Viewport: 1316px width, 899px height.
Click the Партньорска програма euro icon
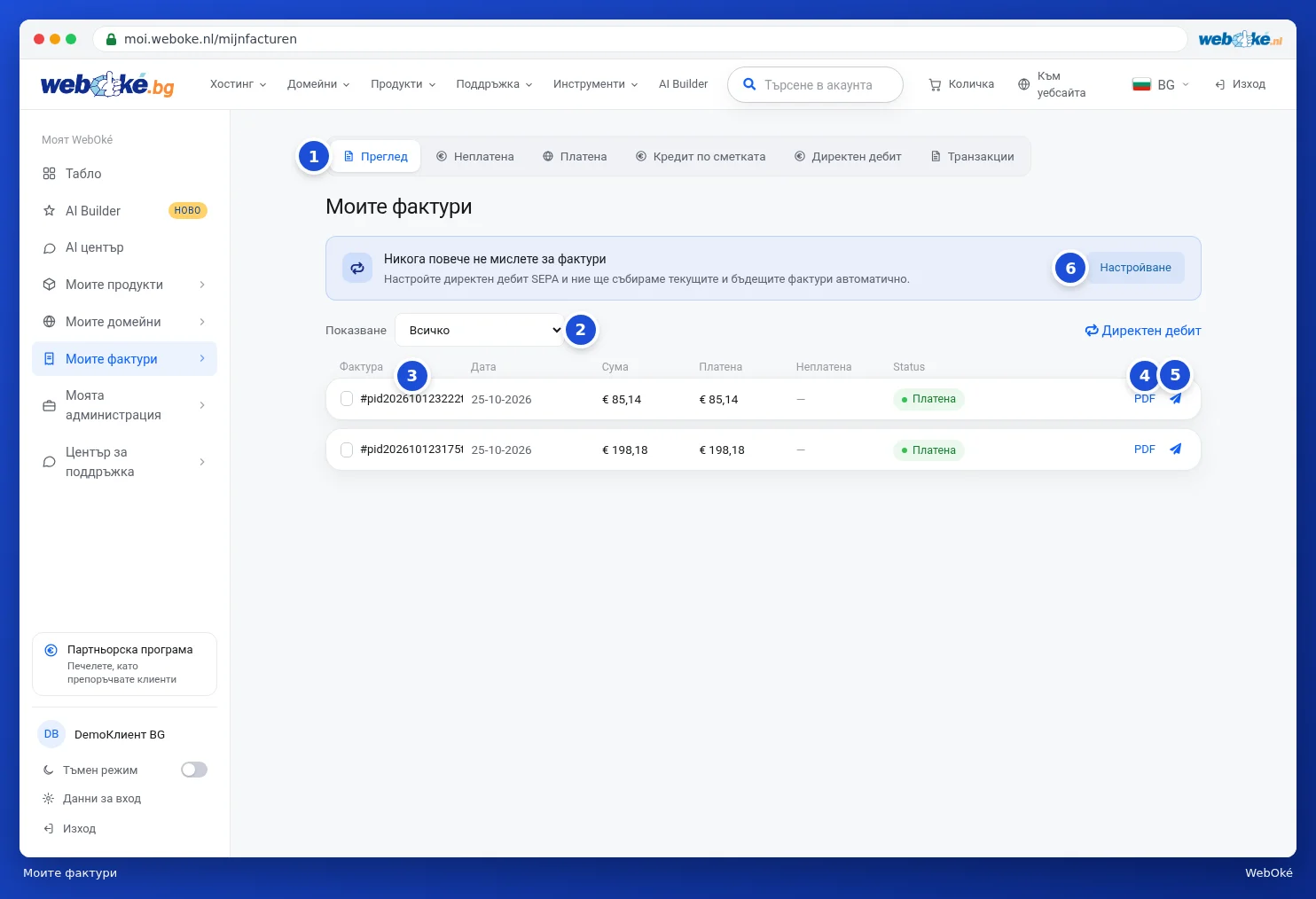(51, 650)
